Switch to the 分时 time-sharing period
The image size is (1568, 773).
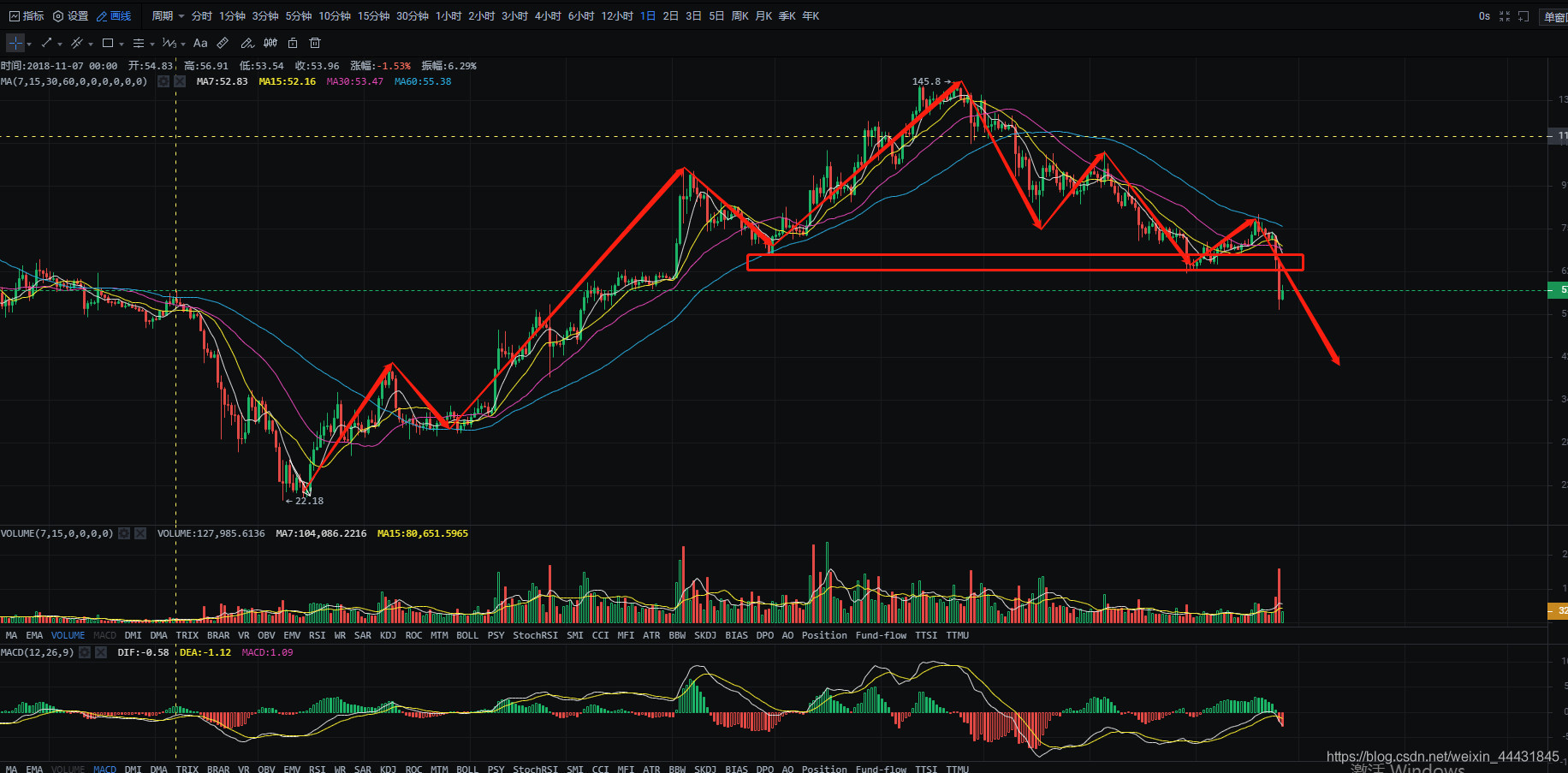(202, 16)
